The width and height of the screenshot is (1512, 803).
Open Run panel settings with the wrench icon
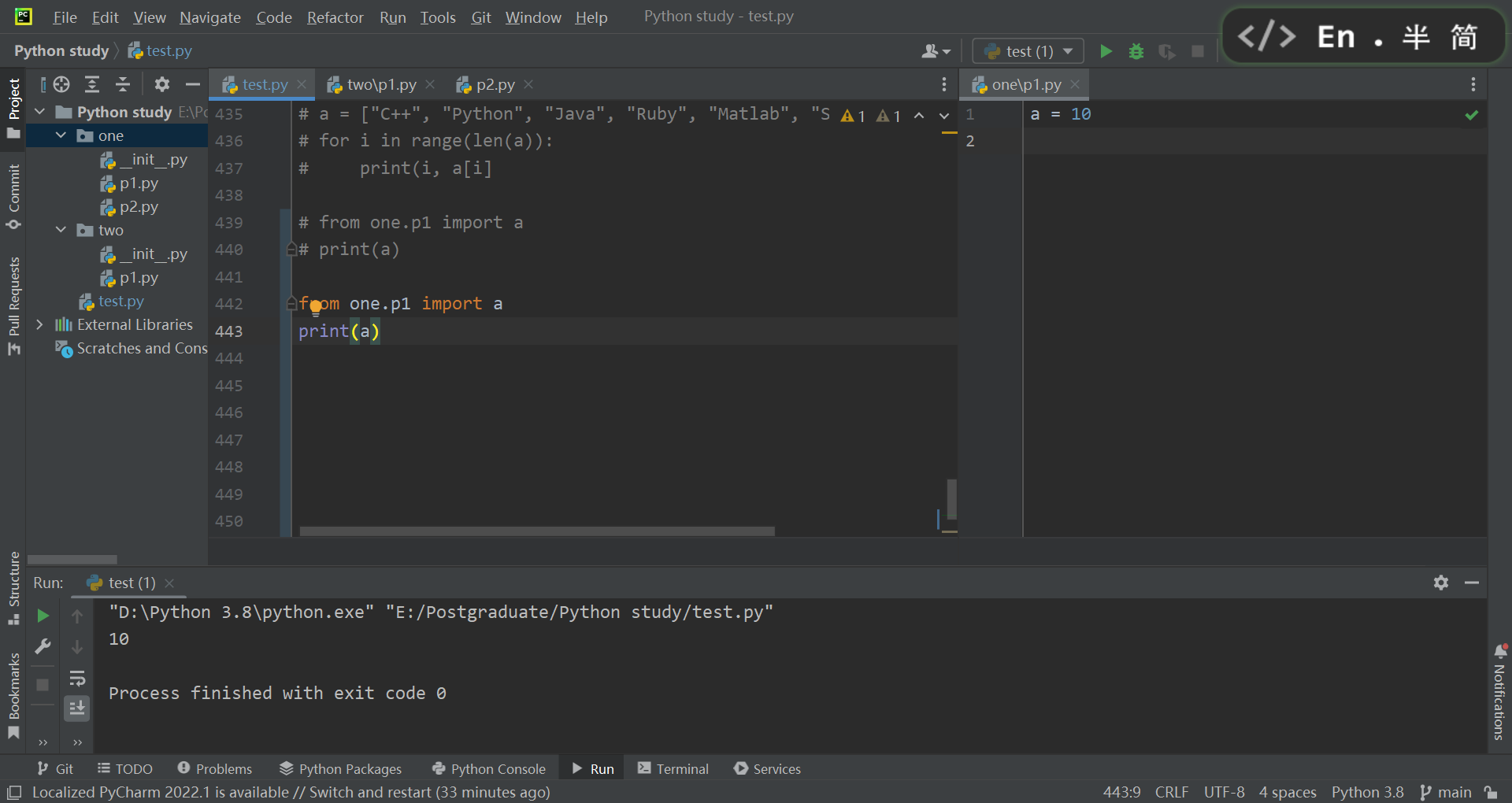43,647
